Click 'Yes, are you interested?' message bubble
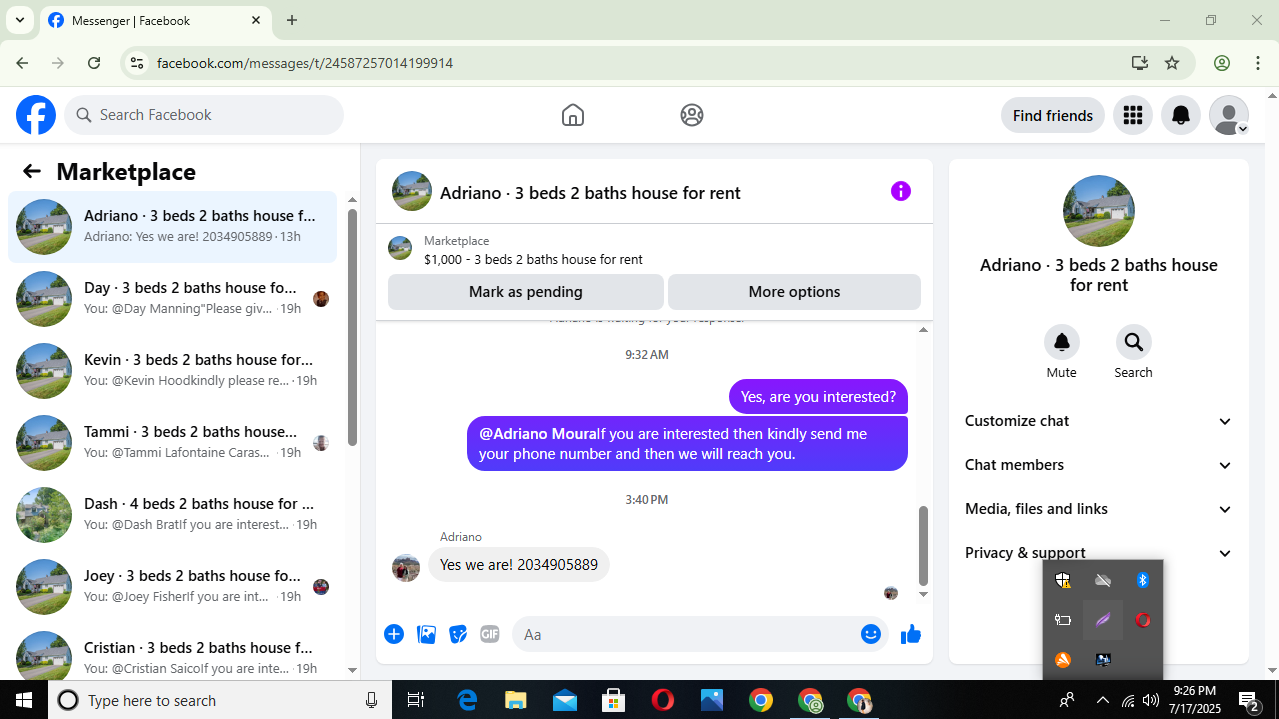Image resolution: width=1279 pixels, height=719 pixels. 818,397
